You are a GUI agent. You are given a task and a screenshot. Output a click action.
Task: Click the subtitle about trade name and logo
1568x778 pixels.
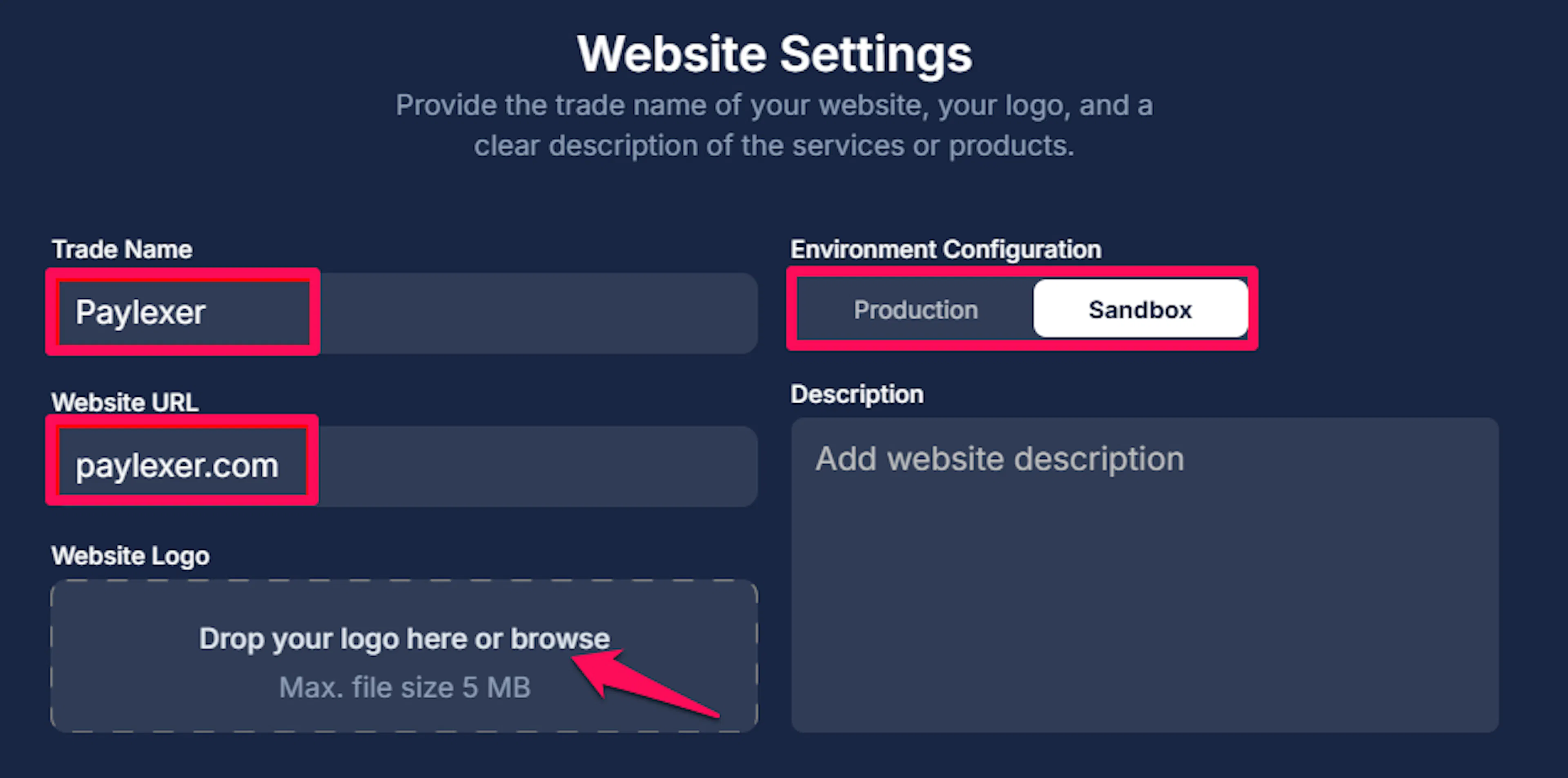774,125
